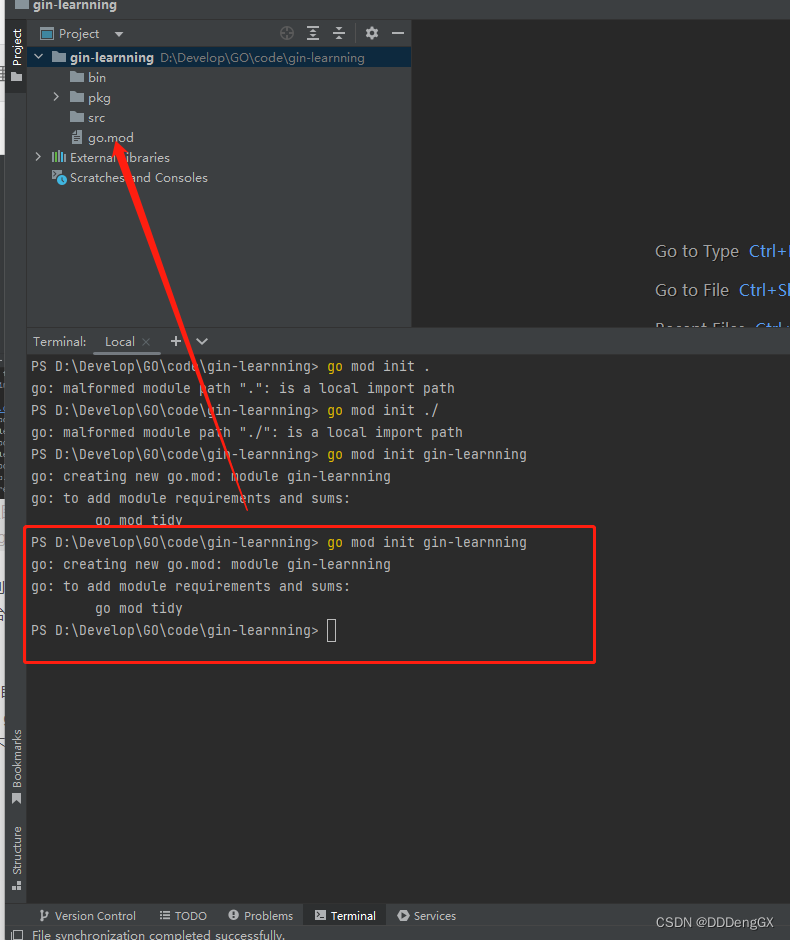This screenshot has height=940, width=790.
Task: Expand the pkg folder
Action: click(56, 97)
